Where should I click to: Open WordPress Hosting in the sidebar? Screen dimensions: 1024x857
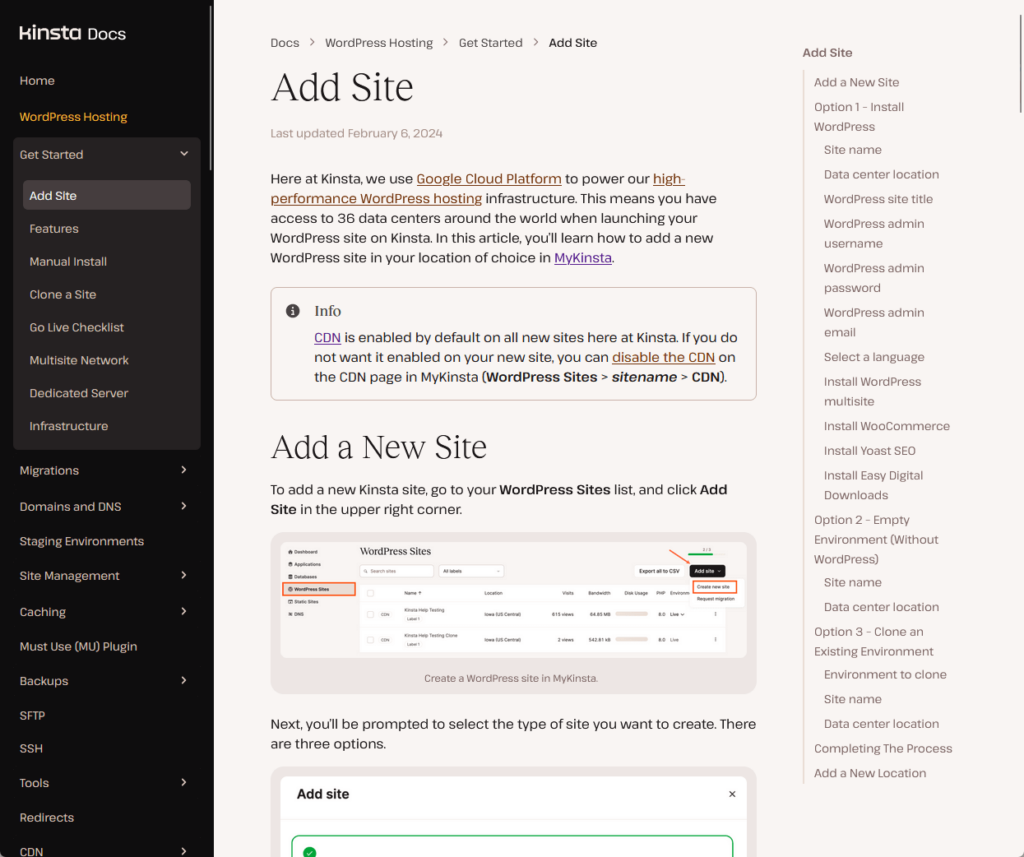pos(73,117)
